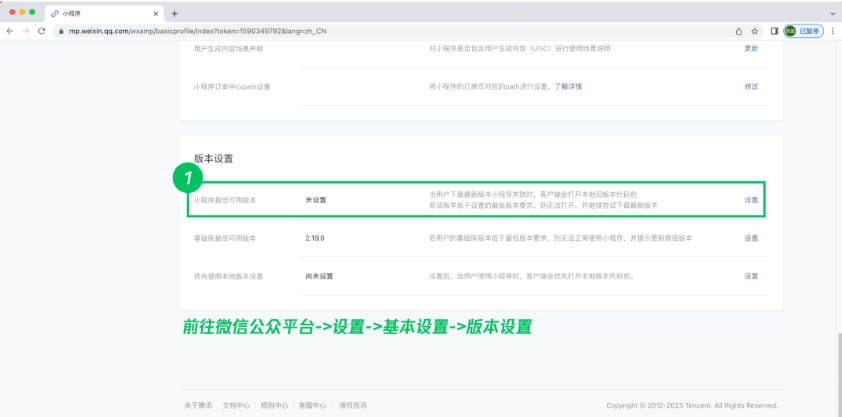Viewport: 842px width, 417px height.
Task: Click the 版本设置 section heading
Action: (213, 159)
